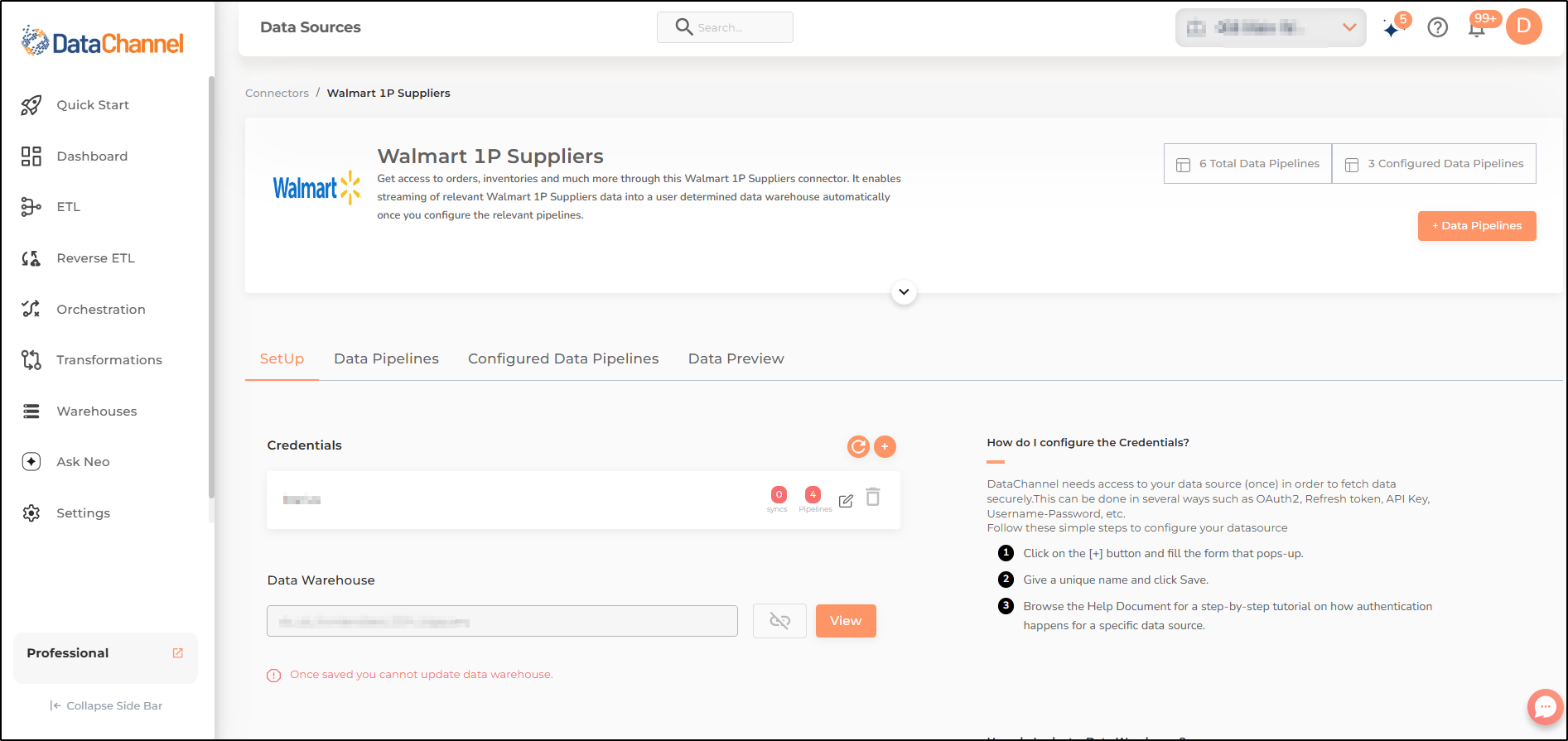Click the unlink data warehouse icon
1568x741 pixels.
pos(779,621)
